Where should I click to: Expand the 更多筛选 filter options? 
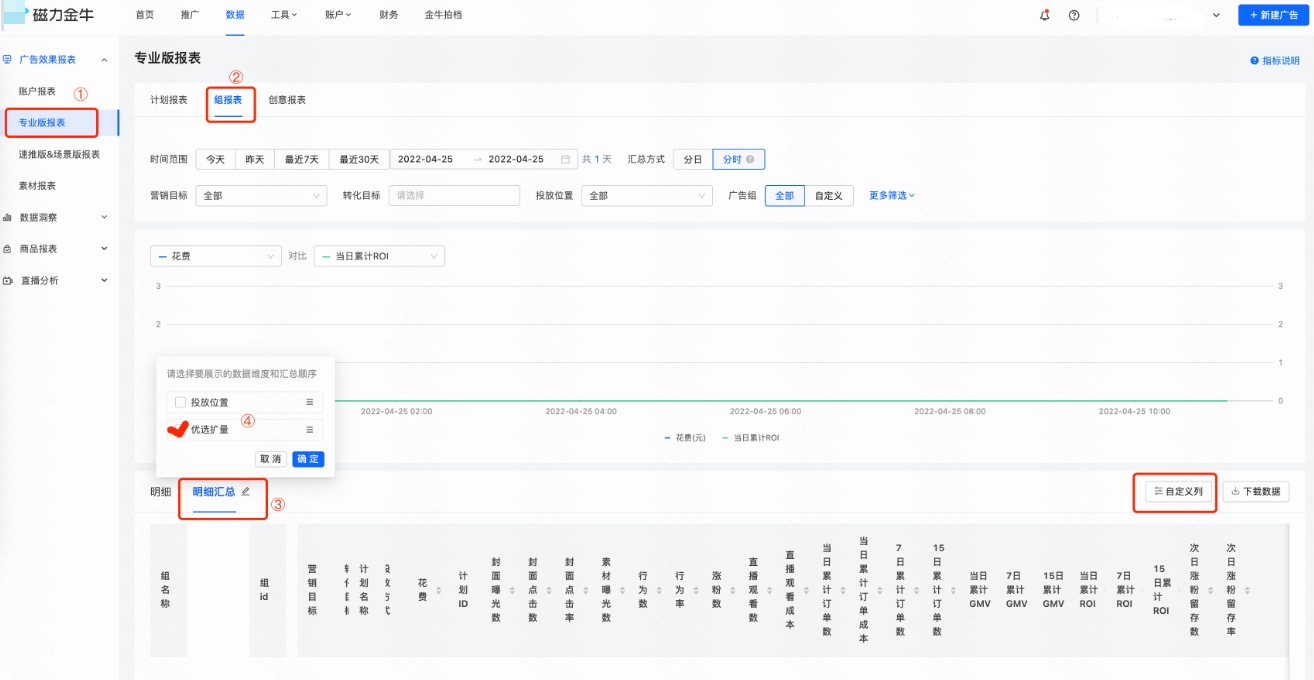pos(892,196)
